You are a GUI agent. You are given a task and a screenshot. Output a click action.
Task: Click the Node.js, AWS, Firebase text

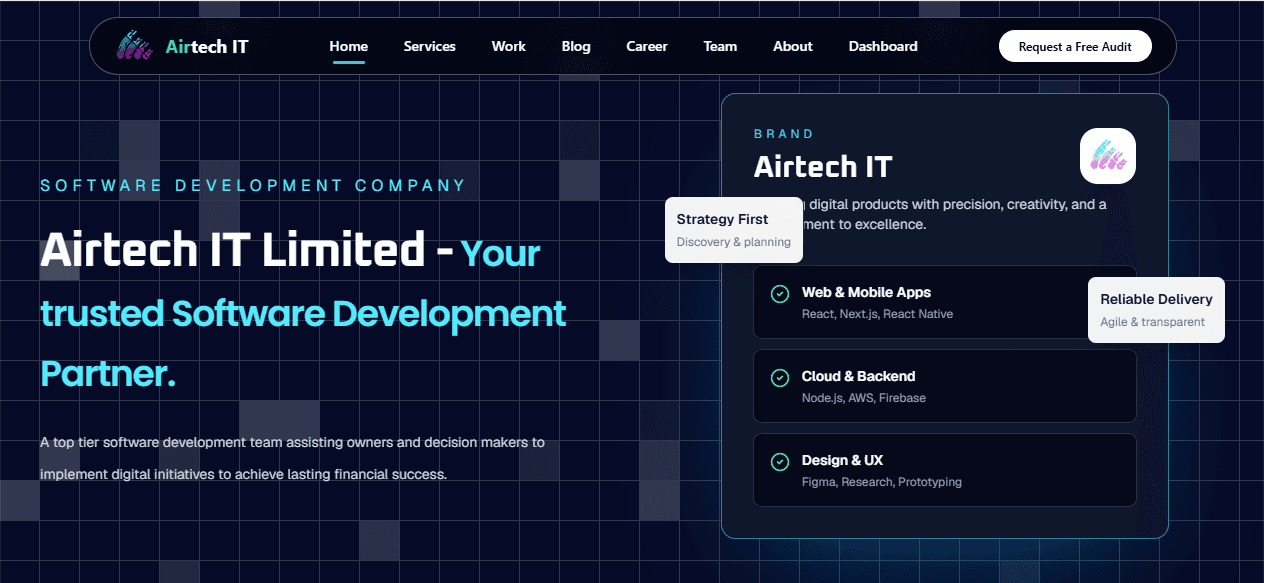tap(864, 398)
